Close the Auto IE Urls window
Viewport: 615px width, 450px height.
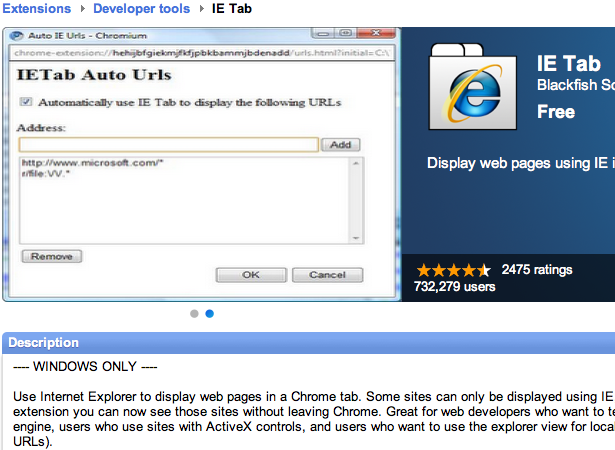point(376,33)
